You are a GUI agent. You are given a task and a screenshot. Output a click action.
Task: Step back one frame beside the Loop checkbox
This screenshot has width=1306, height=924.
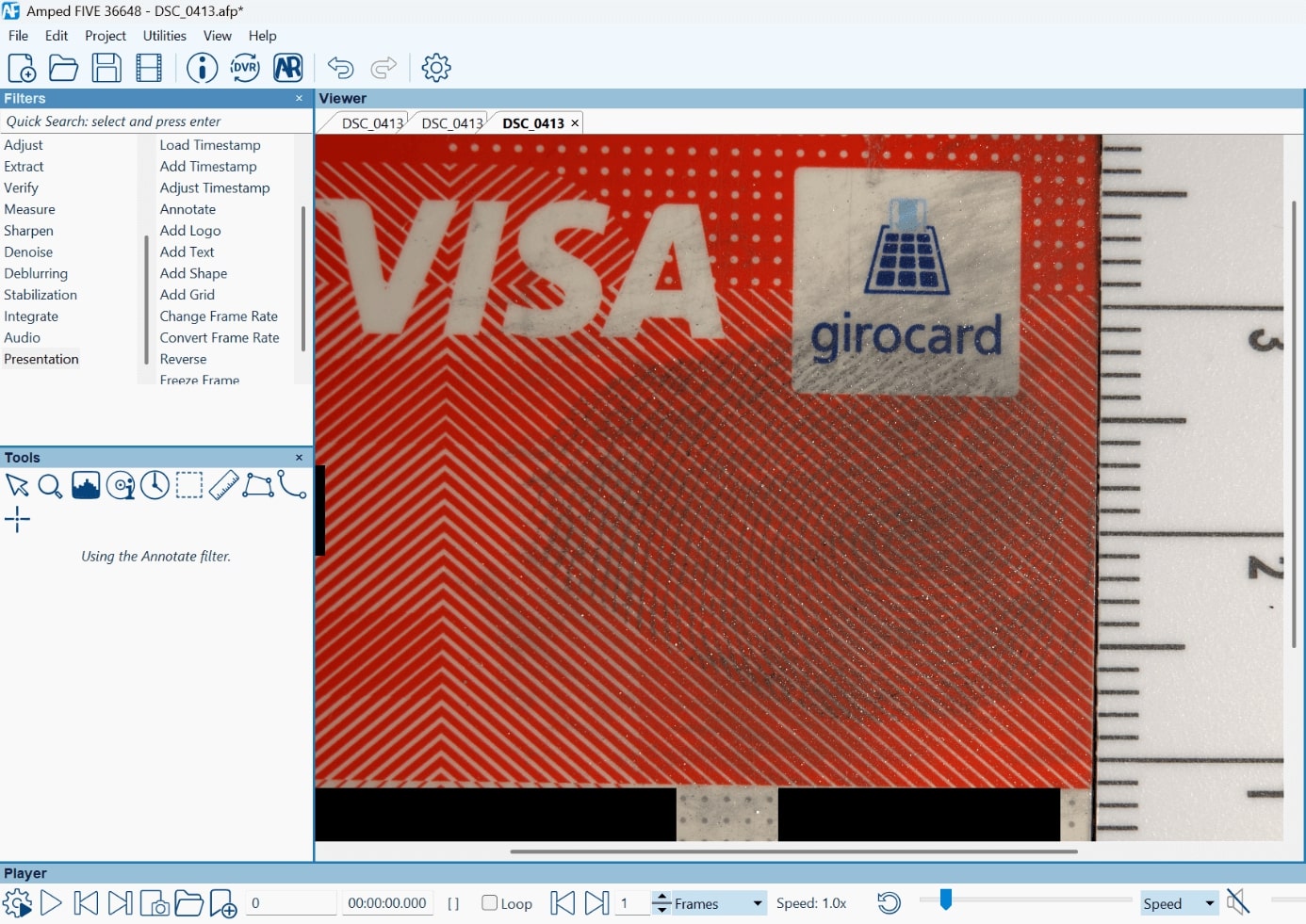coord(563,903)
